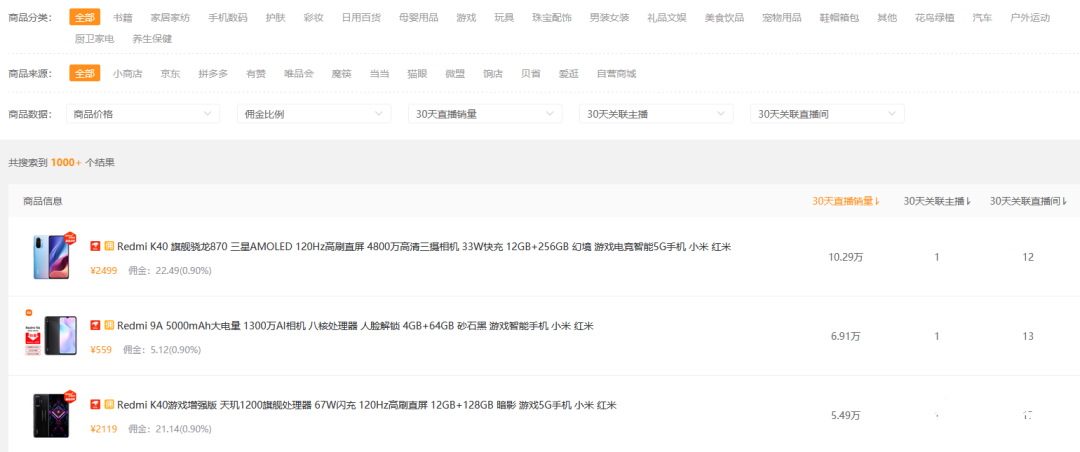This screenshot has height=452, width=1080.
Task: Open the Redmi 9A product title link
Action: pos(355,325)
